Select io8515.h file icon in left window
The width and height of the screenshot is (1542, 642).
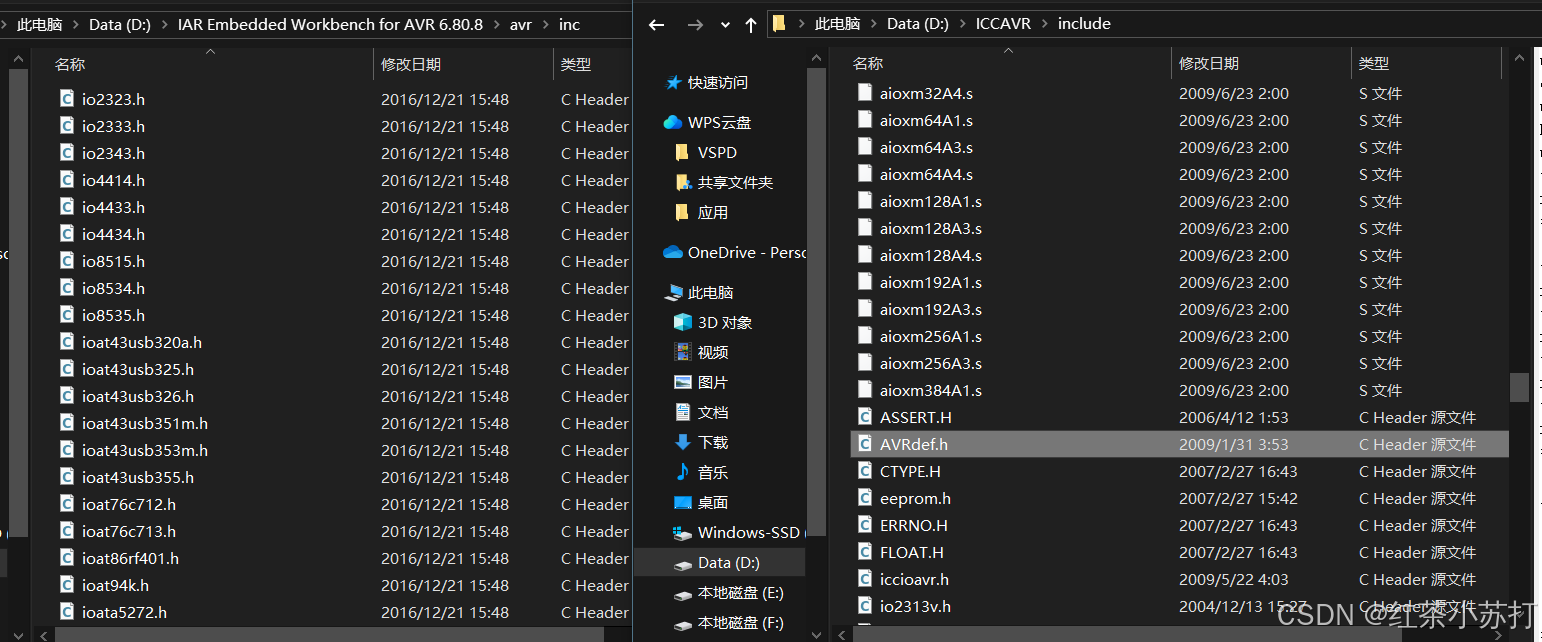click(67, 260)
